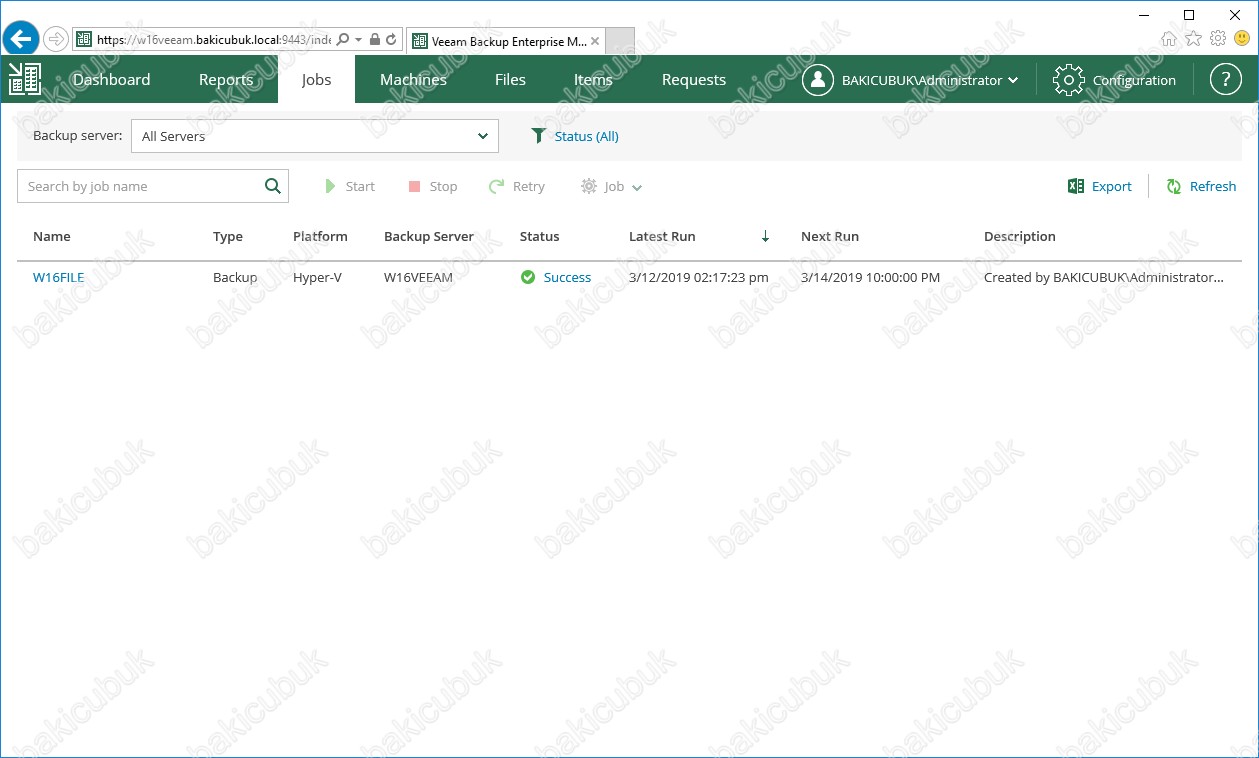Refresh the jobs list

pos(1201,186)
